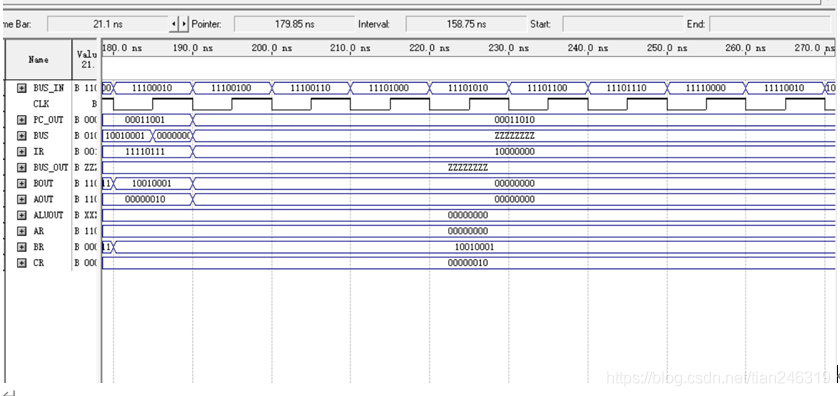
Task: Click BUS_IN value 11101000 segment
Action: tap(389, 88)
